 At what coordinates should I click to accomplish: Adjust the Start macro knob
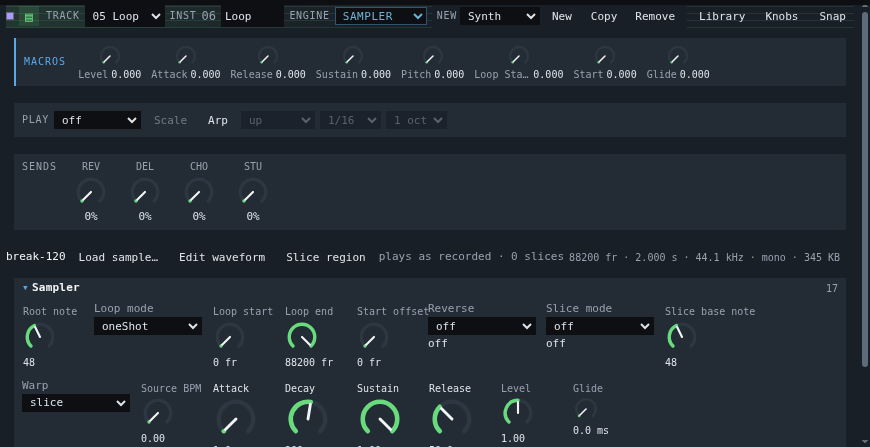(604, 57)
